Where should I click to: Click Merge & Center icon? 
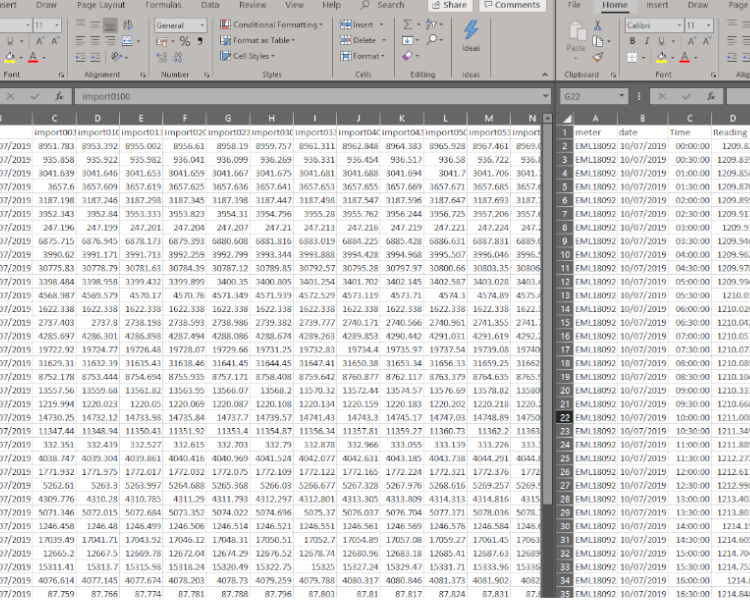tap(127, 41)
